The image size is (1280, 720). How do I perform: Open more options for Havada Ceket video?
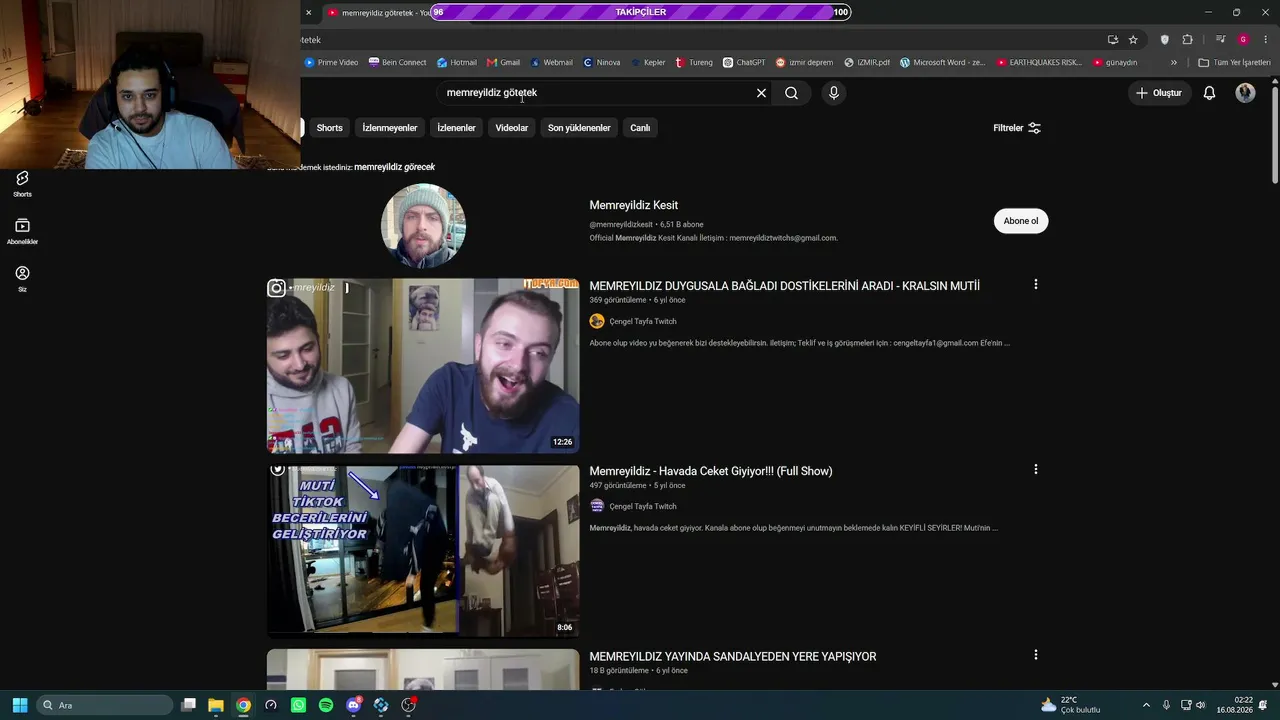pos(1035,469)
